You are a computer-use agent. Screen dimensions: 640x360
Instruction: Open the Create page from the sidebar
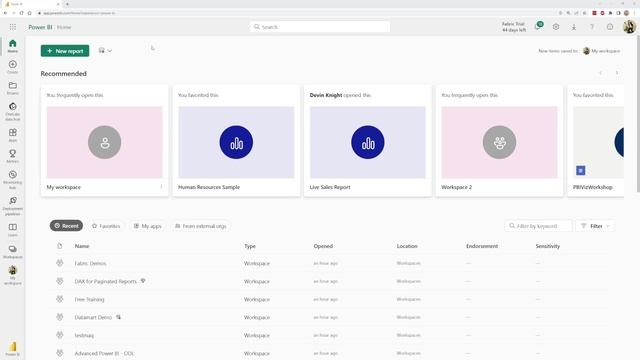(13, 67)
